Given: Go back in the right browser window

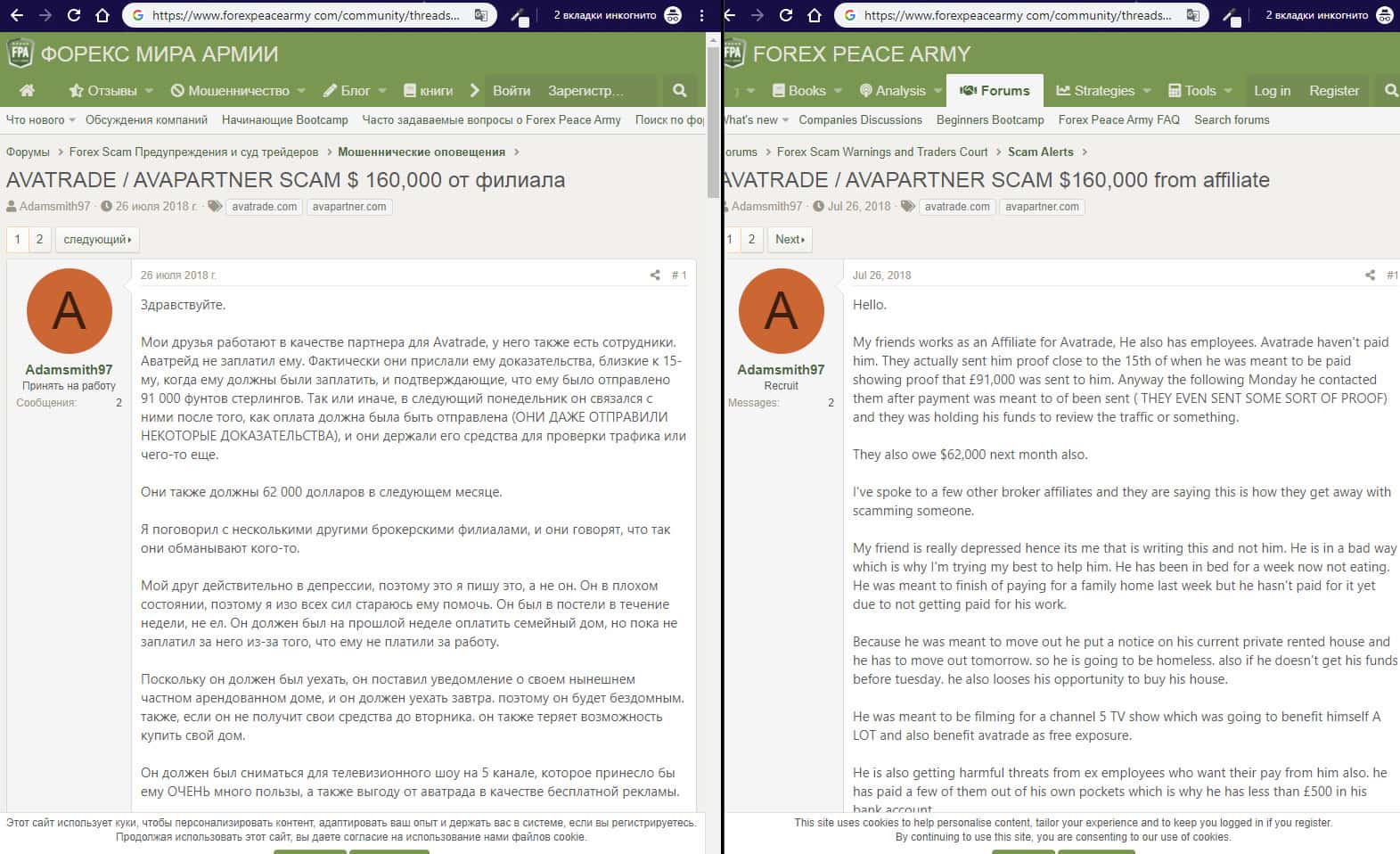Looking at the screenshot, I should pyautogui.click(x=729, y=15).
